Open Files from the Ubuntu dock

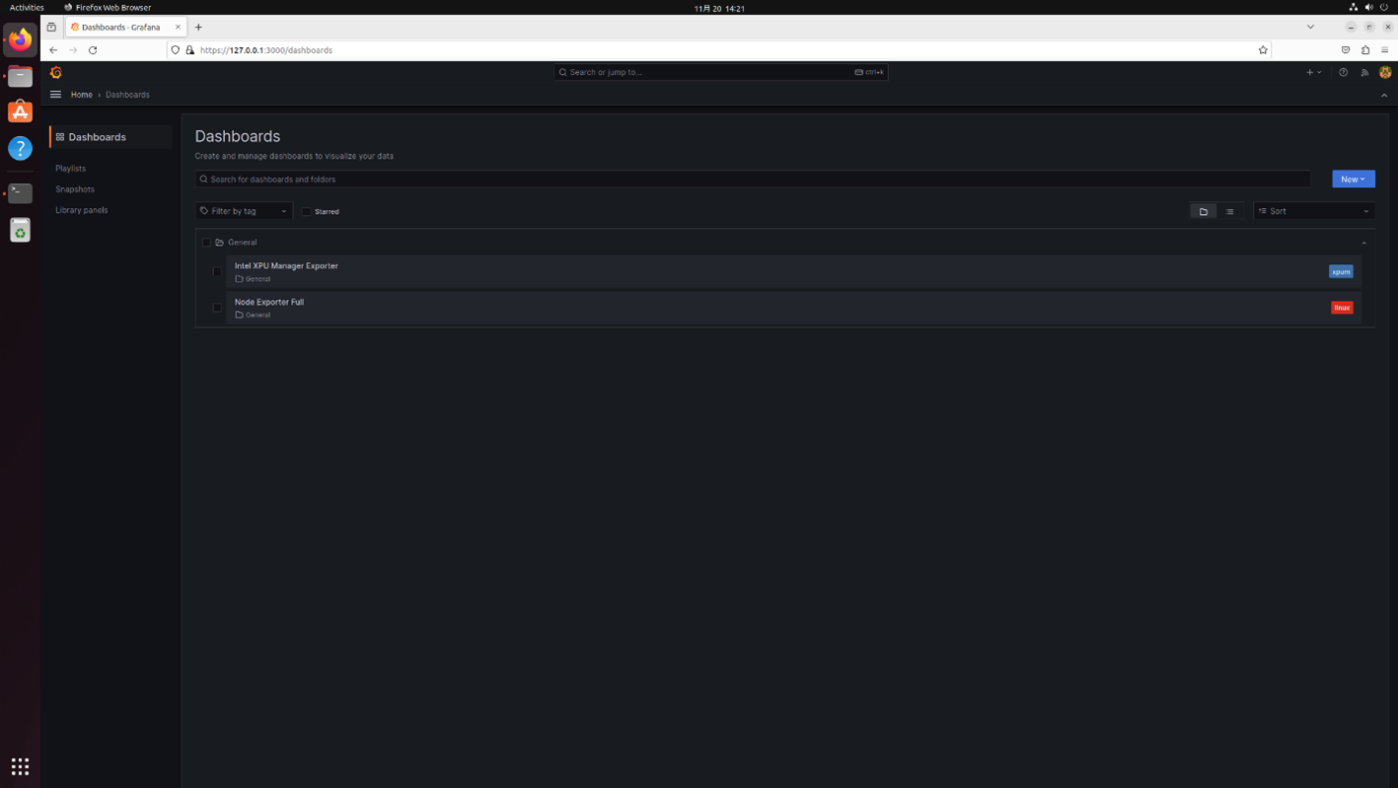pyautogui.click(x=20, y=77)
